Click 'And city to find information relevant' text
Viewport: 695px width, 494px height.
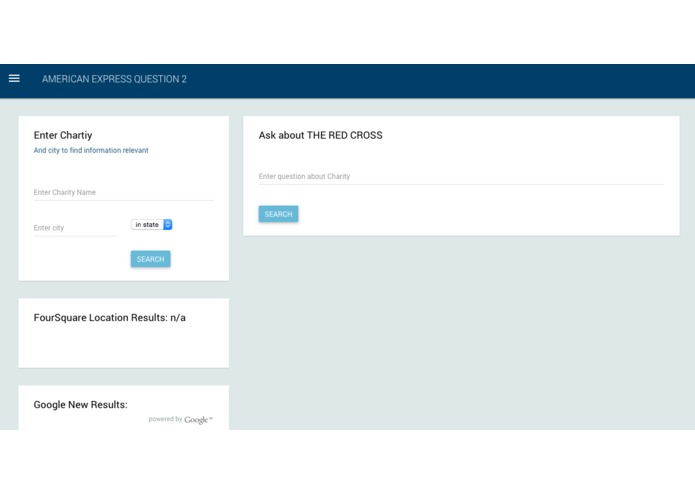click(91, 150)
